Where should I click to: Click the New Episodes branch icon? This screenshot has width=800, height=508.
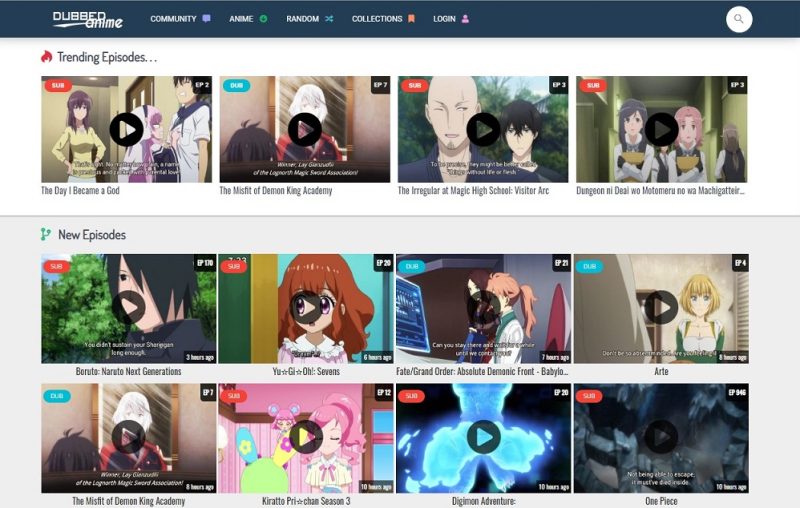[46, 234]
